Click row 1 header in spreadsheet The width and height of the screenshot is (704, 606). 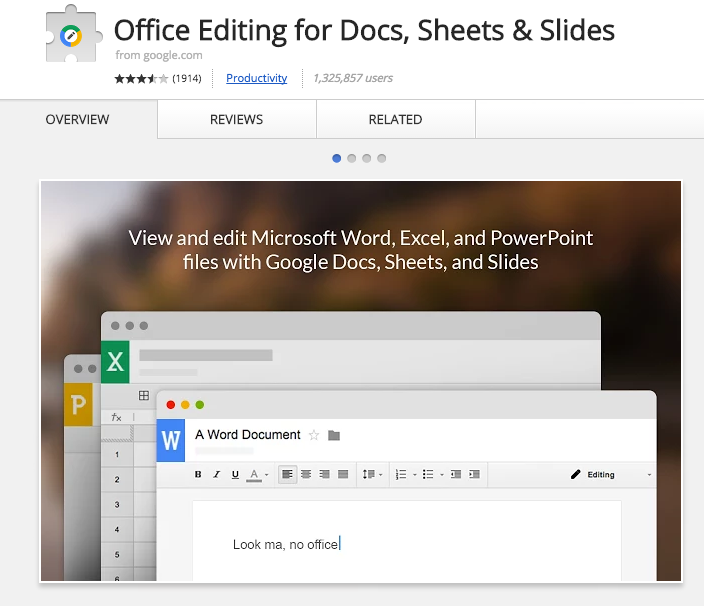[x=117, y=455]
